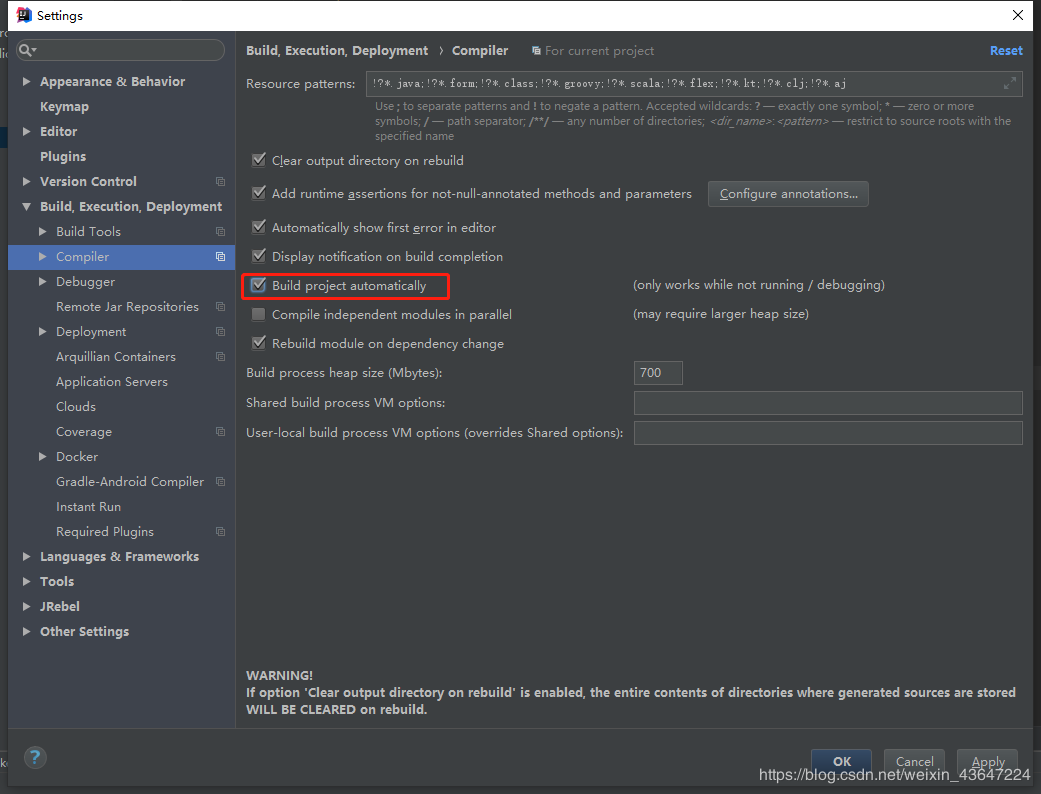
Task: Click expand icon in Resource patterns field
Action: point(1010,83)
